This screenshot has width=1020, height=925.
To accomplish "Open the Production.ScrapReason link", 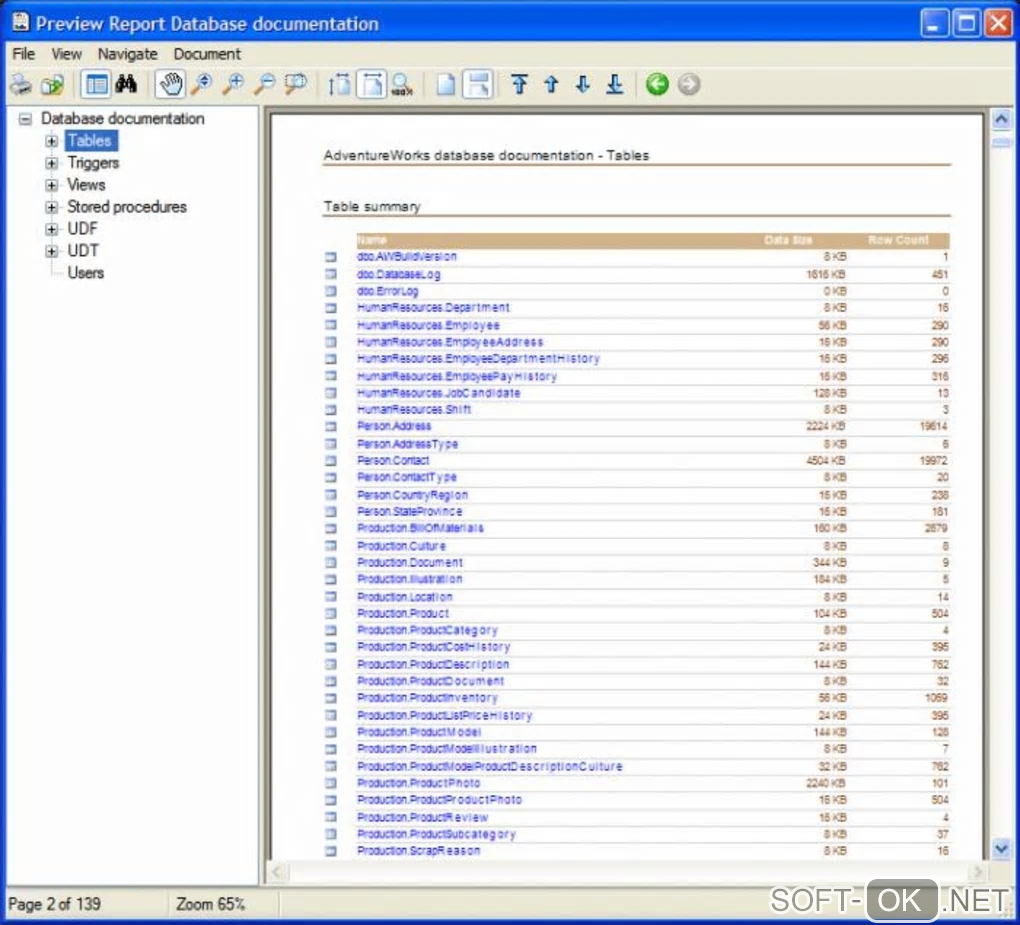I will (x=418, y=851).
